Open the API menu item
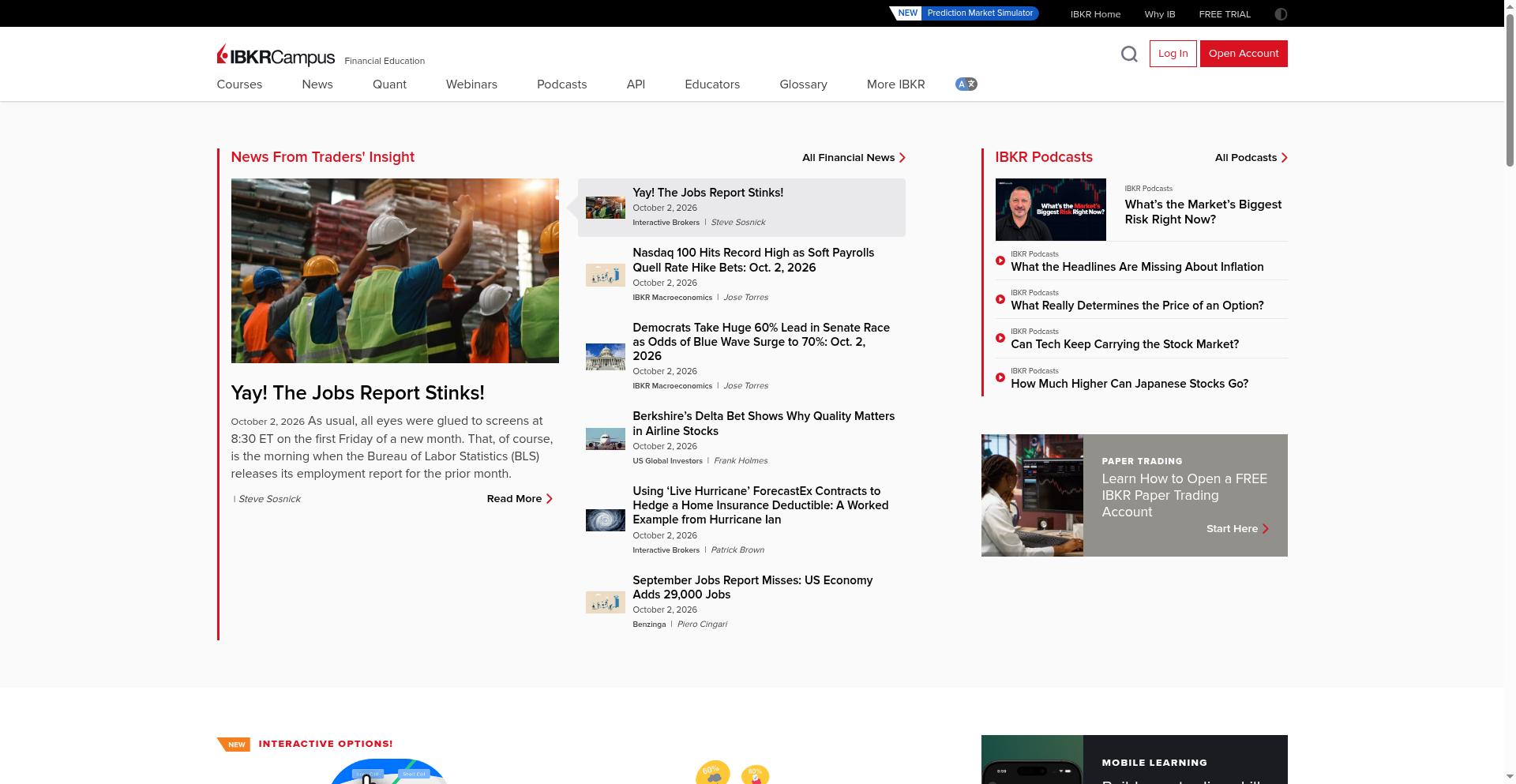This screenshot has width=1516, height=784. tap(636, 84)
